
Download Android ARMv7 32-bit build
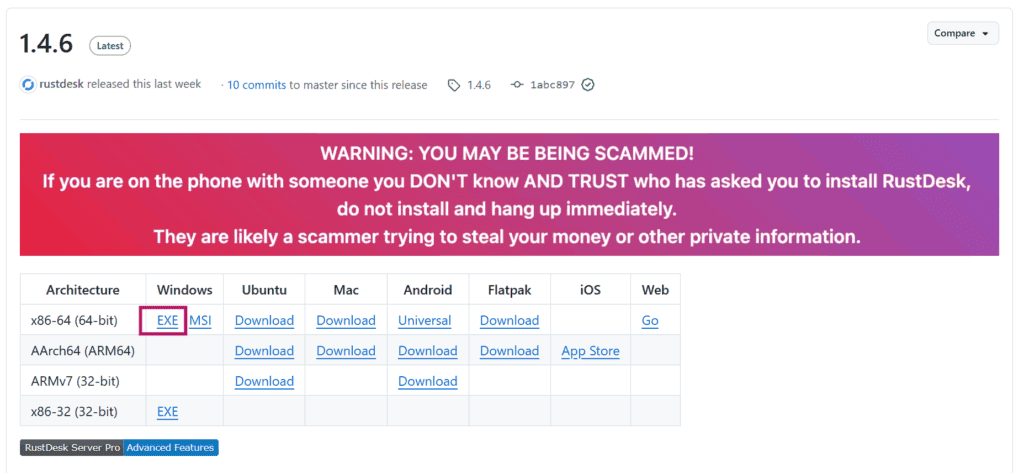tap(427, 381)
